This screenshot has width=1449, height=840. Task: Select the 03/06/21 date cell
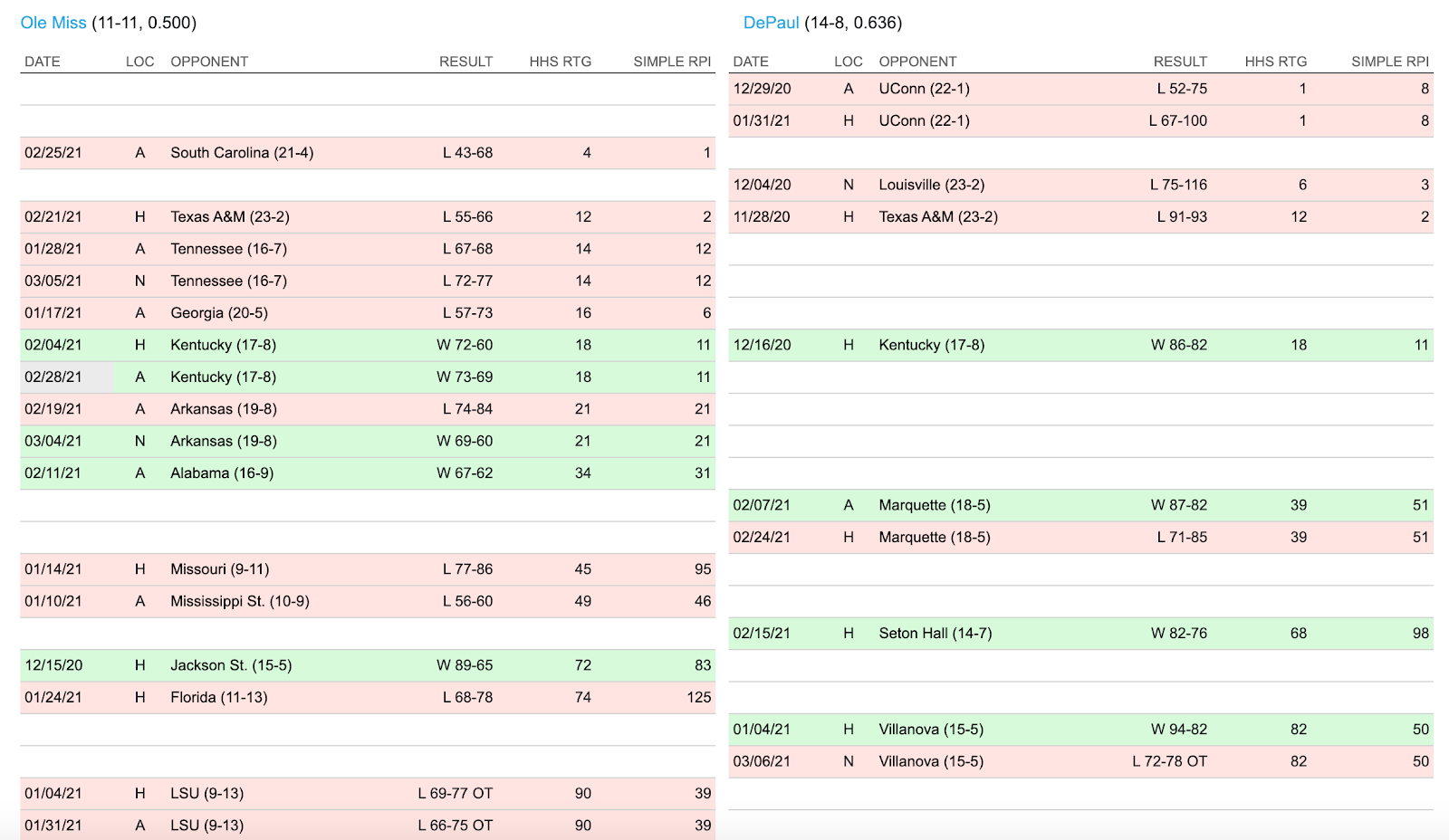tap(762, 762)
